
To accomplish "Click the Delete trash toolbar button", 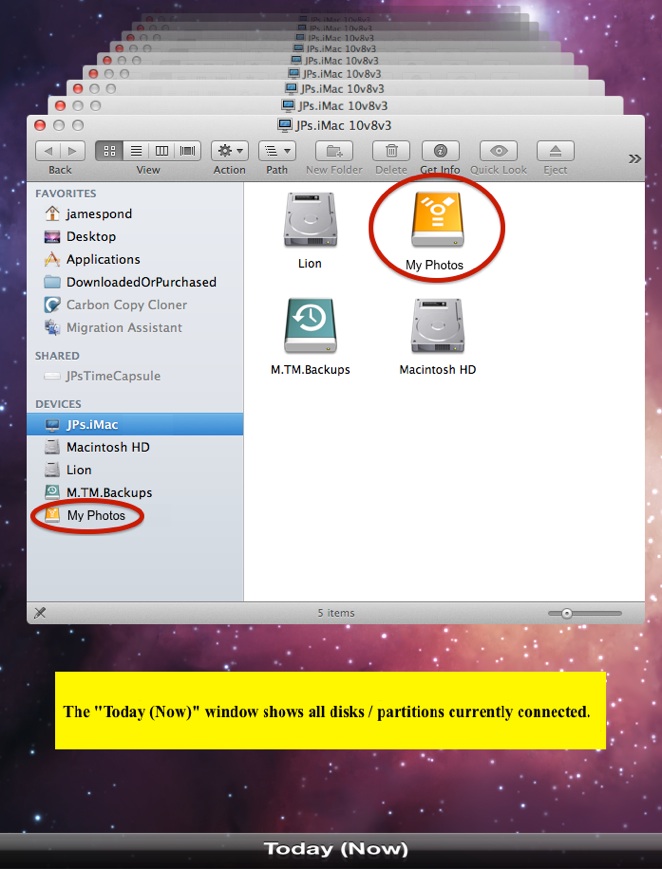I will (x=391, y=151).
